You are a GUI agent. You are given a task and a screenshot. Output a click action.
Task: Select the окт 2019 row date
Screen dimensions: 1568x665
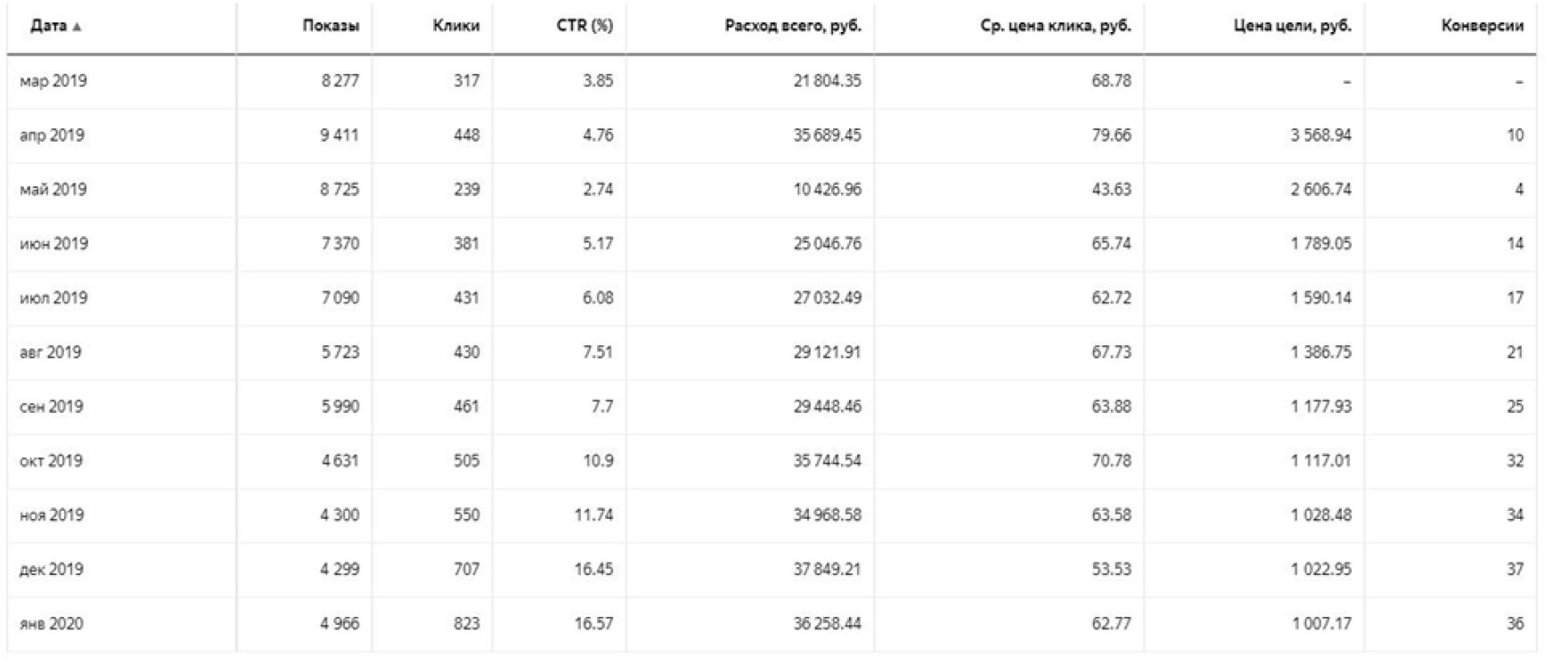51,461
